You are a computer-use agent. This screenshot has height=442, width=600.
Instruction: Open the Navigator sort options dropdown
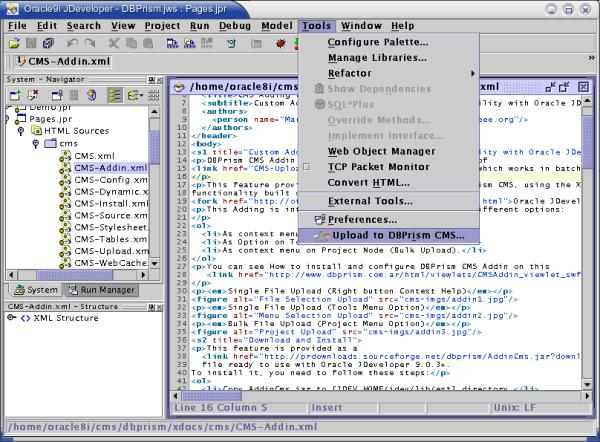coord(135,95)
